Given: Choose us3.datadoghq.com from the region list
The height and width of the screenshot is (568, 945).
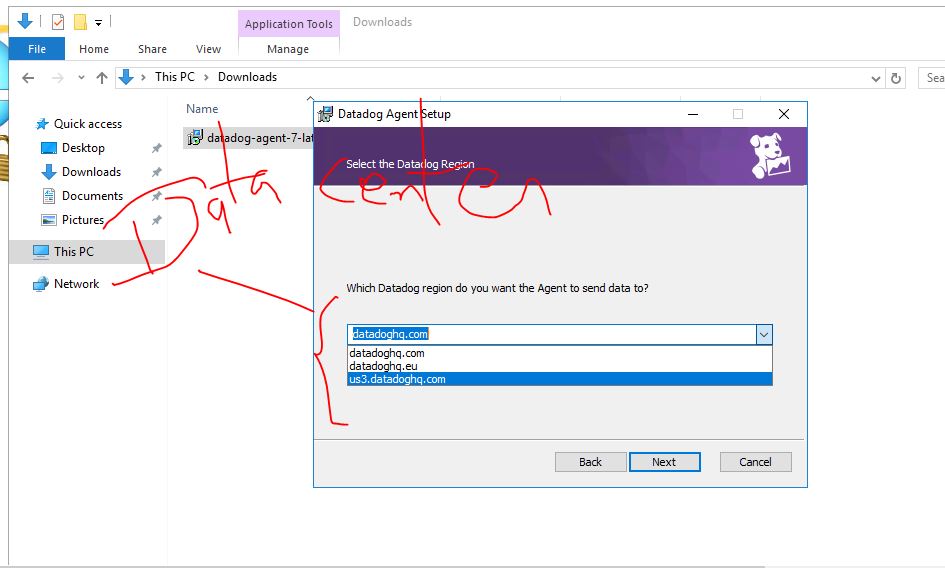Looking at the screenshot, I should click(397, 379).
